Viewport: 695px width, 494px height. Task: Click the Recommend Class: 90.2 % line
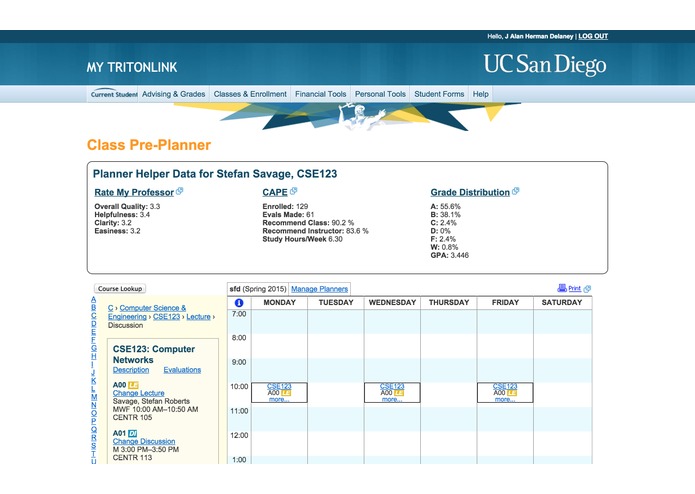pos(308,223)
